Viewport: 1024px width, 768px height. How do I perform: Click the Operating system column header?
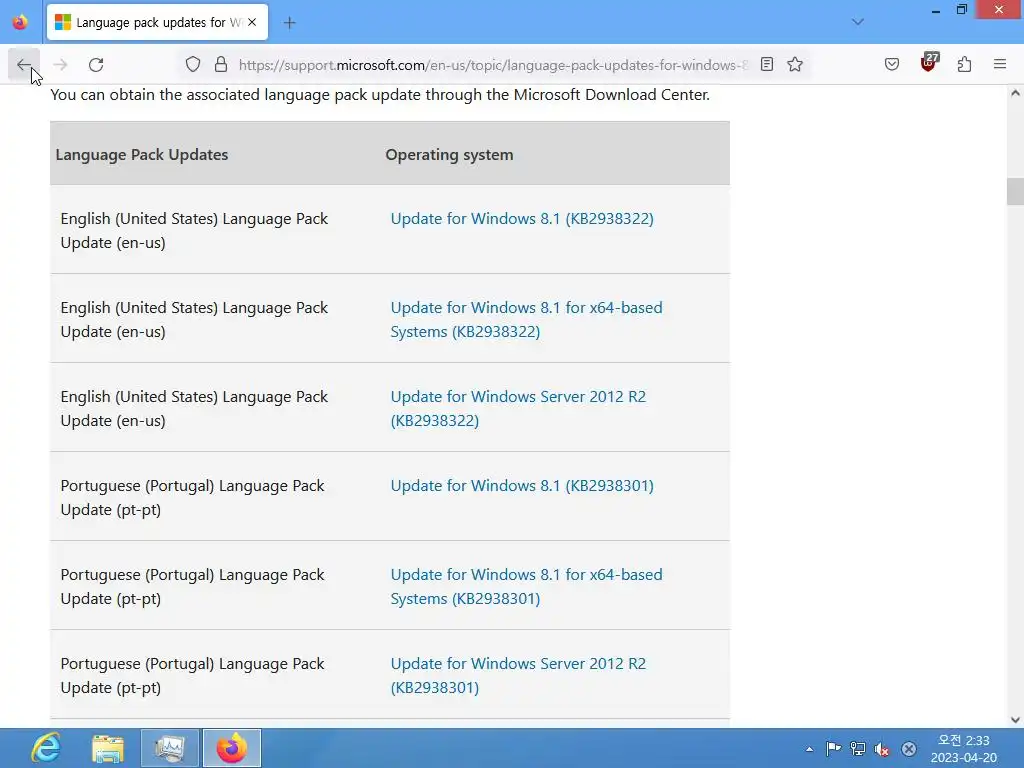[x=449, y=155]
